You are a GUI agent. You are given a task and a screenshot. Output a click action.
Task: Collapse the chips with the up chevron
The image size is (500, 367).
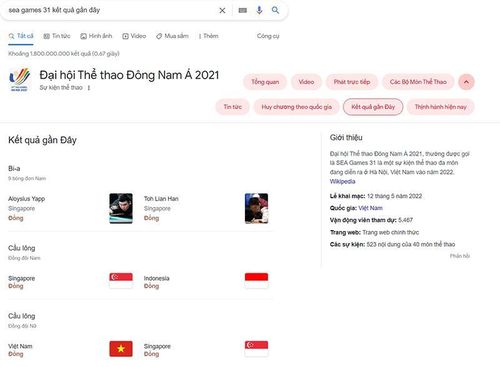[466, 82]
